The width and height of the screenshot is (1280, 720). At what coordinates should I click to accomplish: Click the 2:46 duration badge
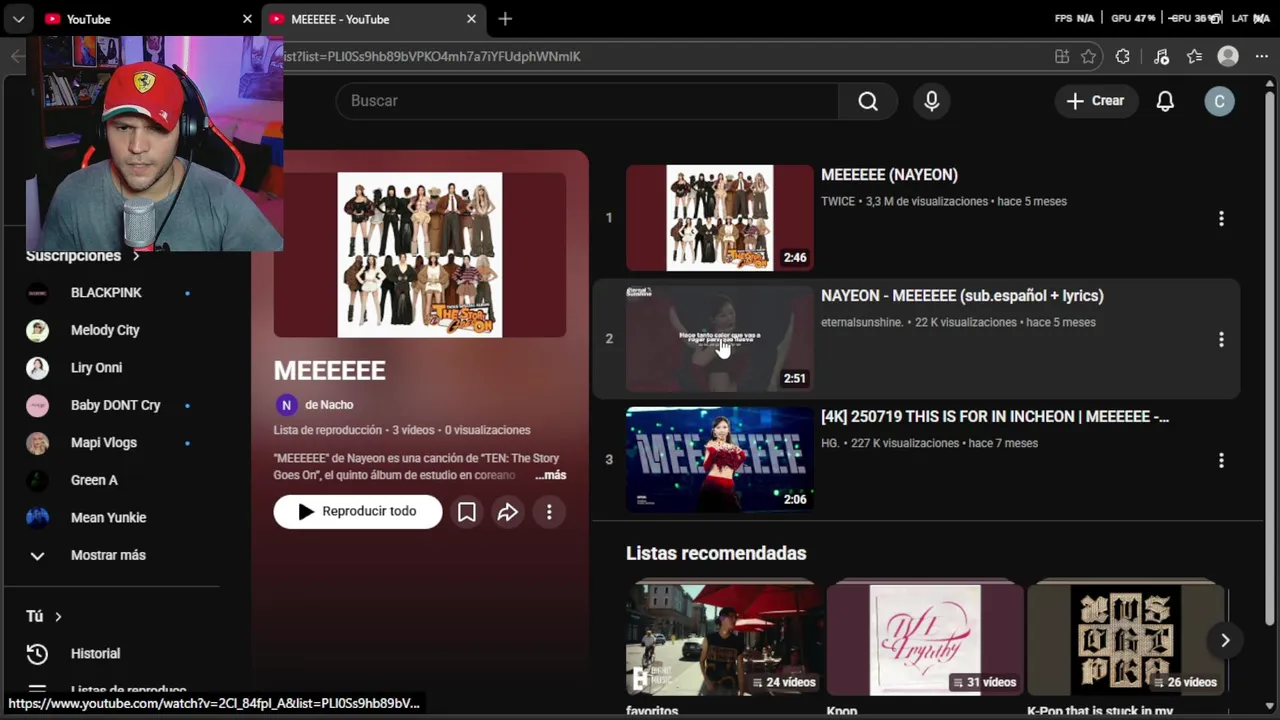[795, 257]
